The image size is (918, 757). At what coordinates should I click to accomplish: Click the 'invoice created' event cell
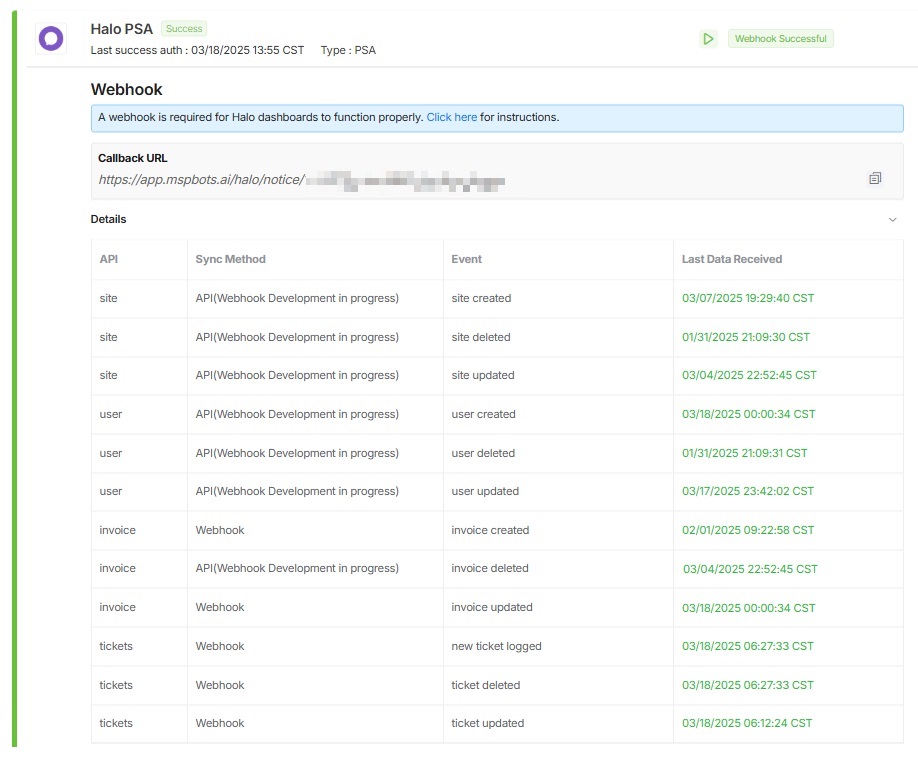(490, 530)
